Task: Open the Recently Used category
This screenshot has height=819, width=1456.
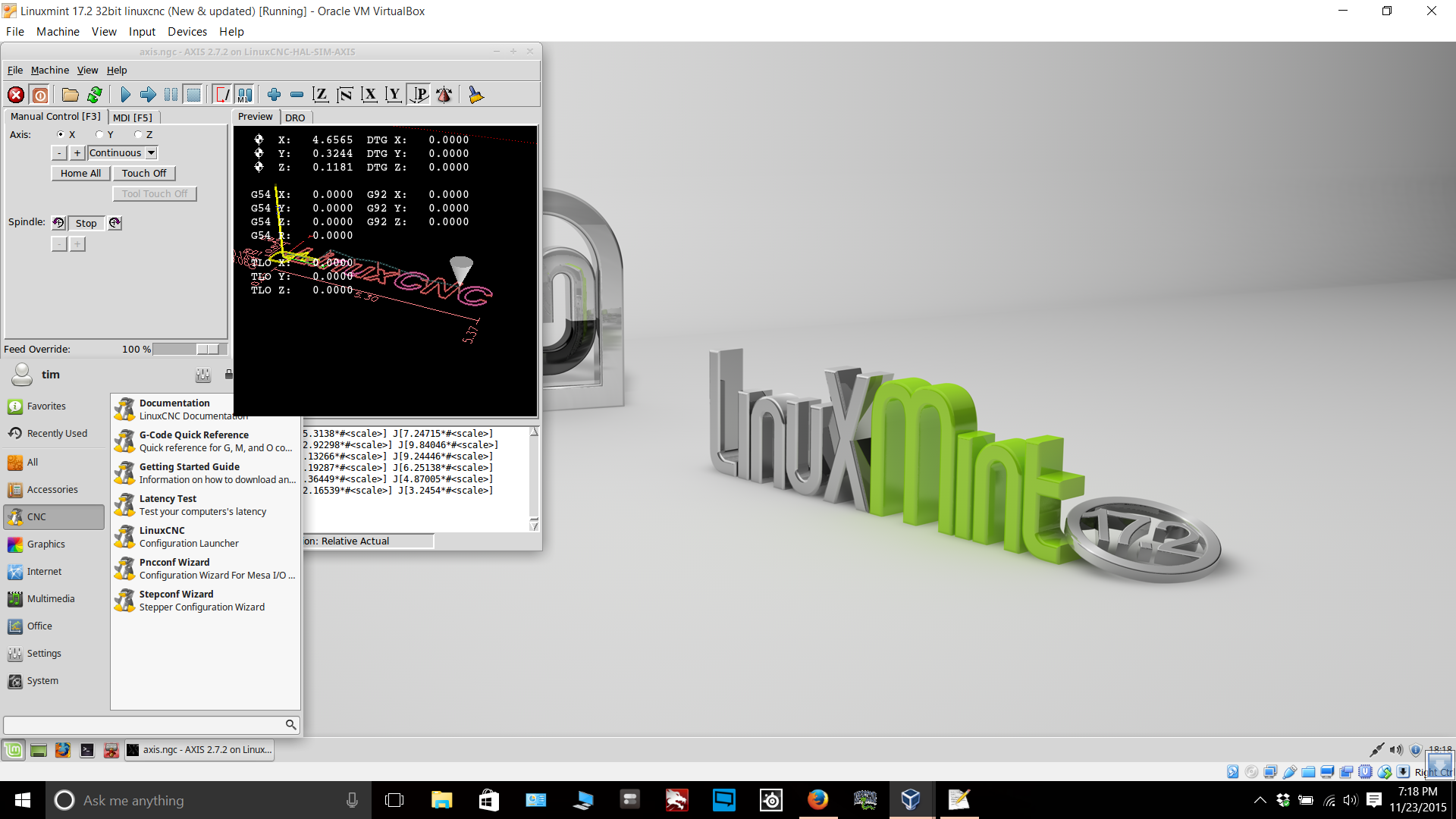Action: pos(54,434)
